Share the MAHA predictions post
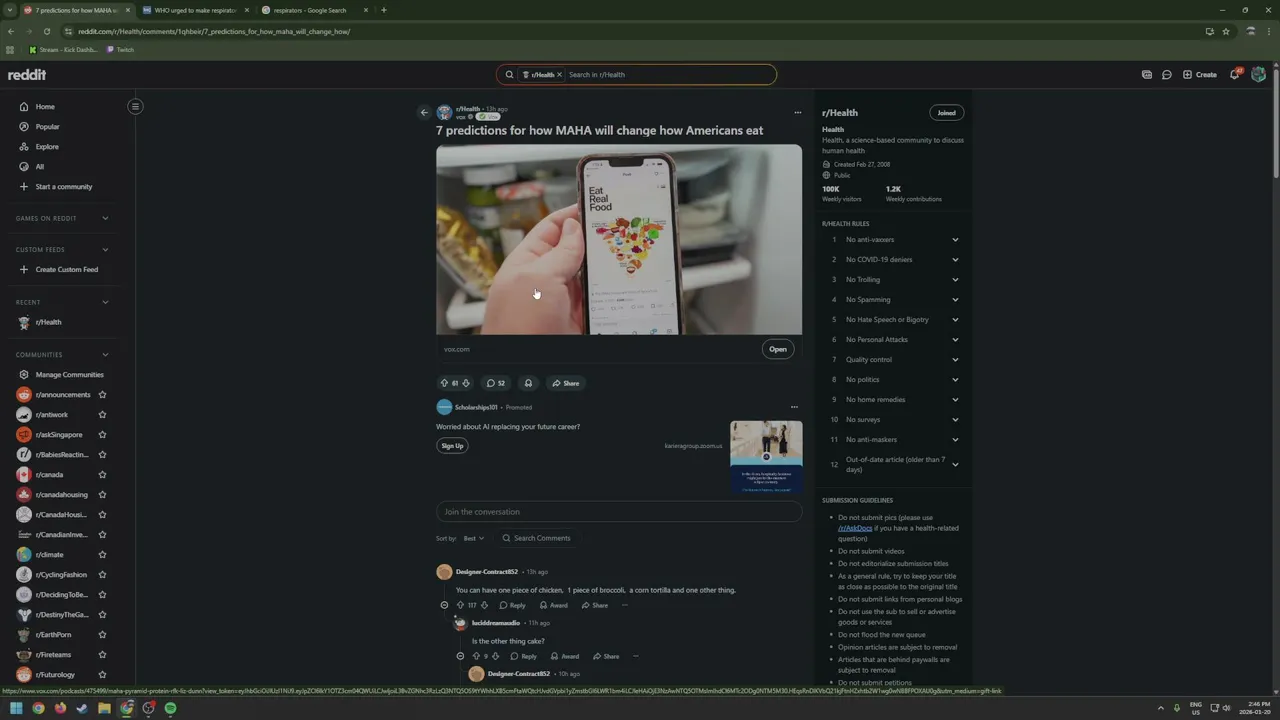The height and width of the screenshot is (720, 1280). click(565, 383)
